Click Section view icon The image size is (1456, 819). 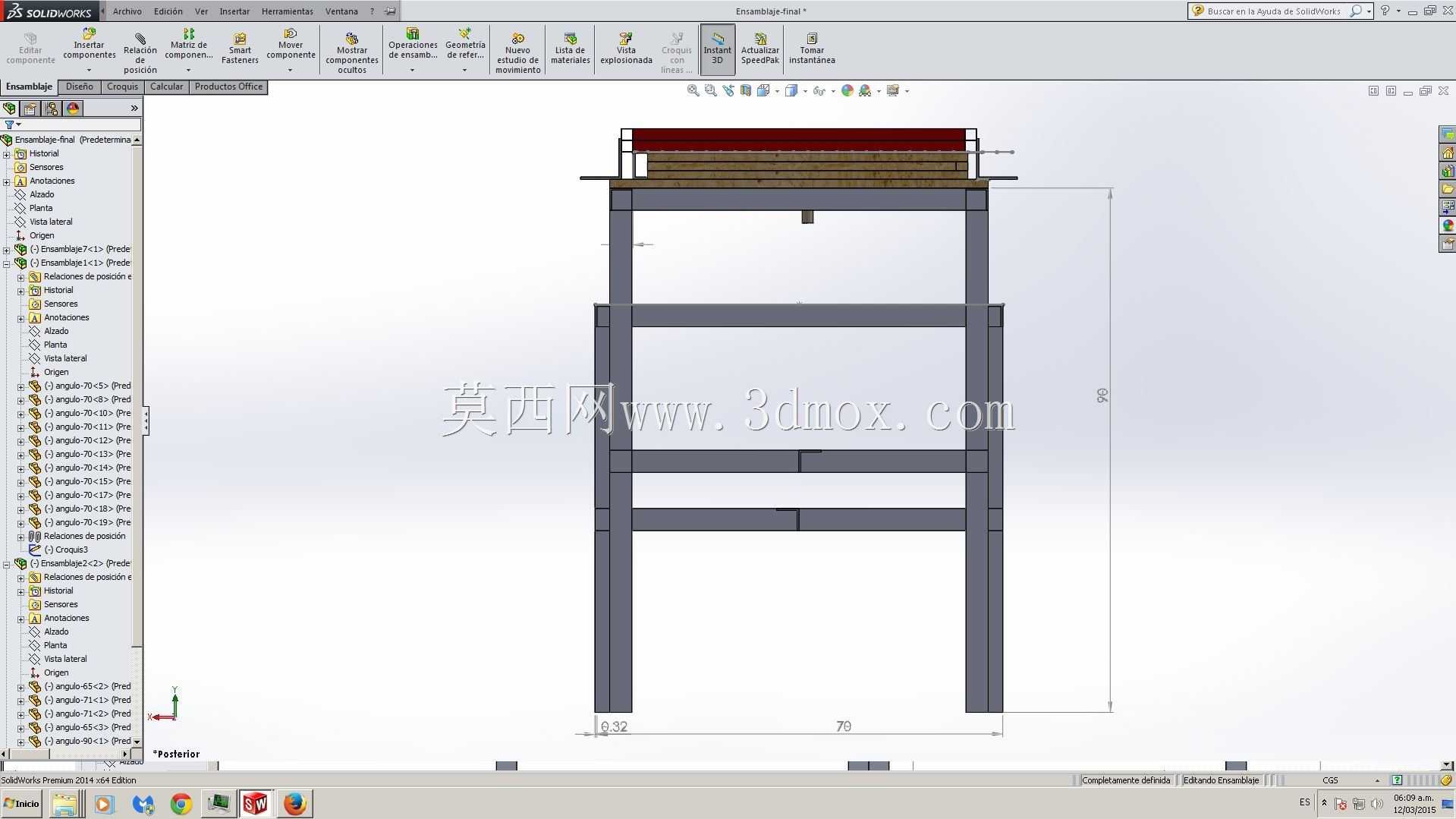(746, 90)
